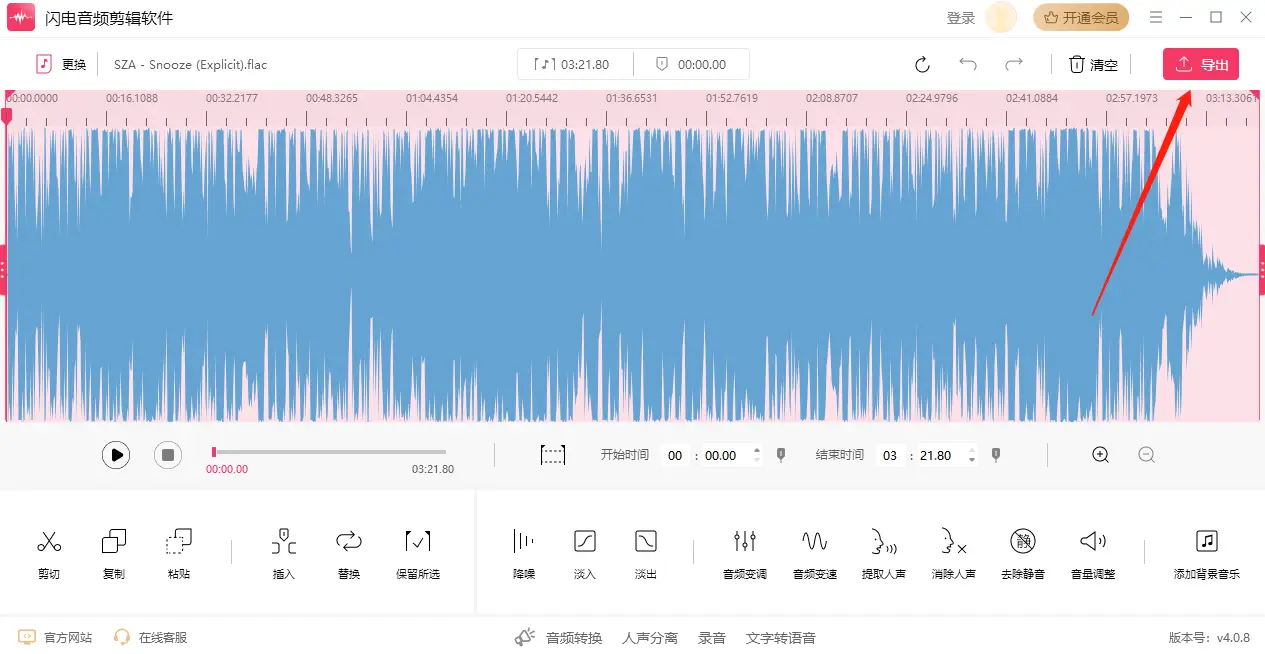Click the file name SZA - Snooze (Explicit).flac
Viewport: 1265px width, 654px height.
[x=190, y=64]
